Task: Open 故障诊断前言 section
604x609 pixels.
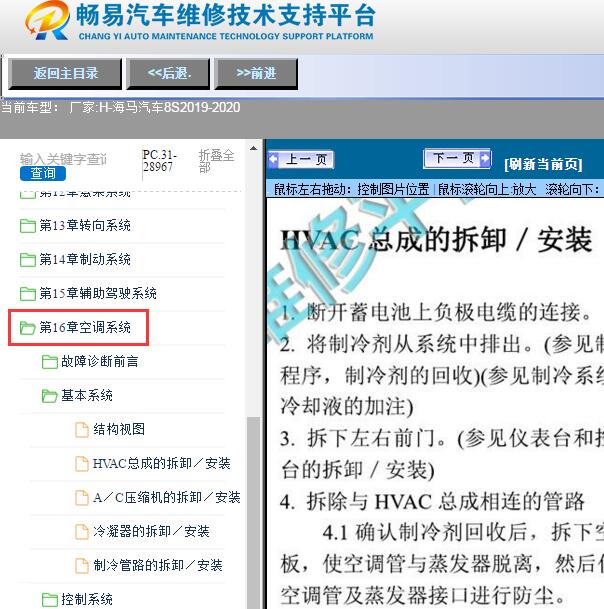Action: (100, 361)
